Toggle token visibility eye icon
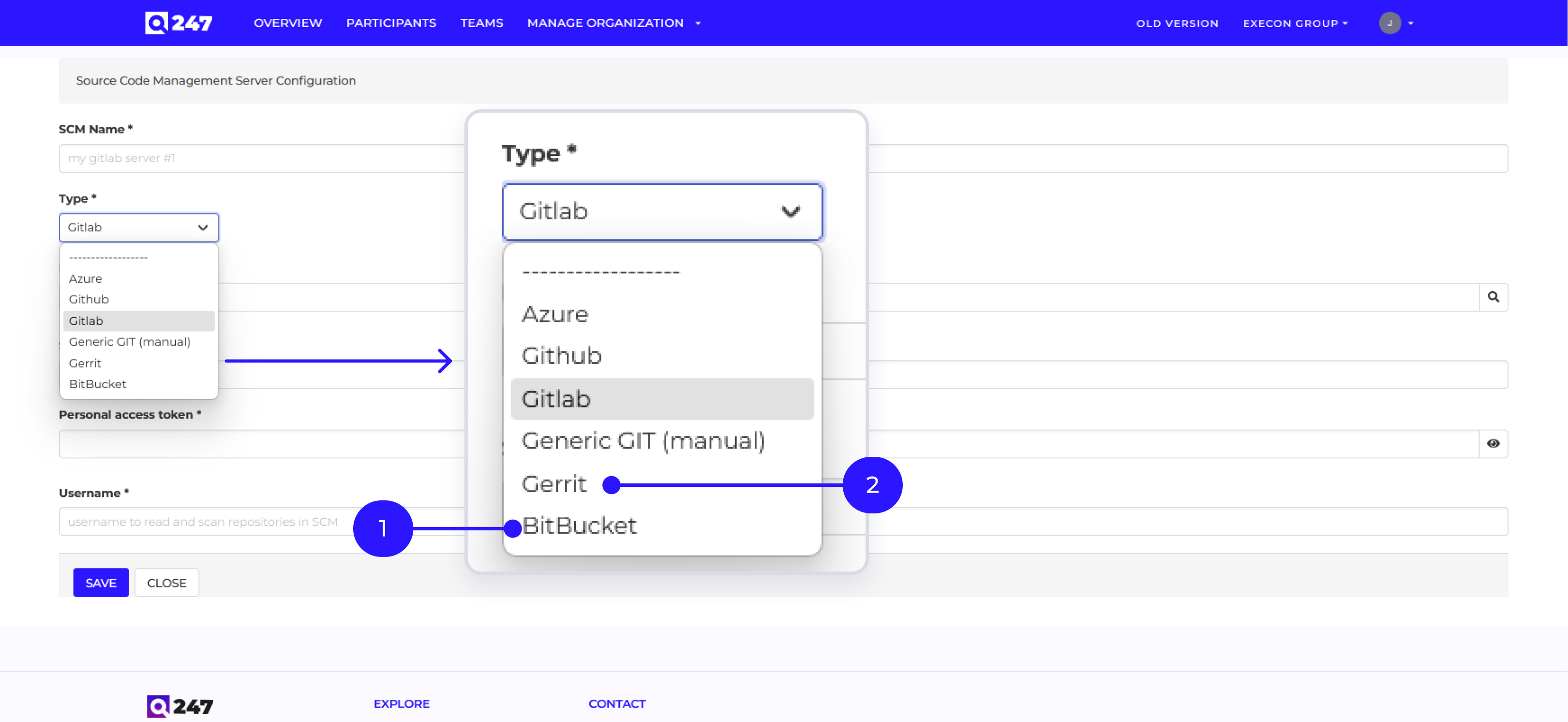The width and height of the screenshot is (1568, 722). (1493, 444)
